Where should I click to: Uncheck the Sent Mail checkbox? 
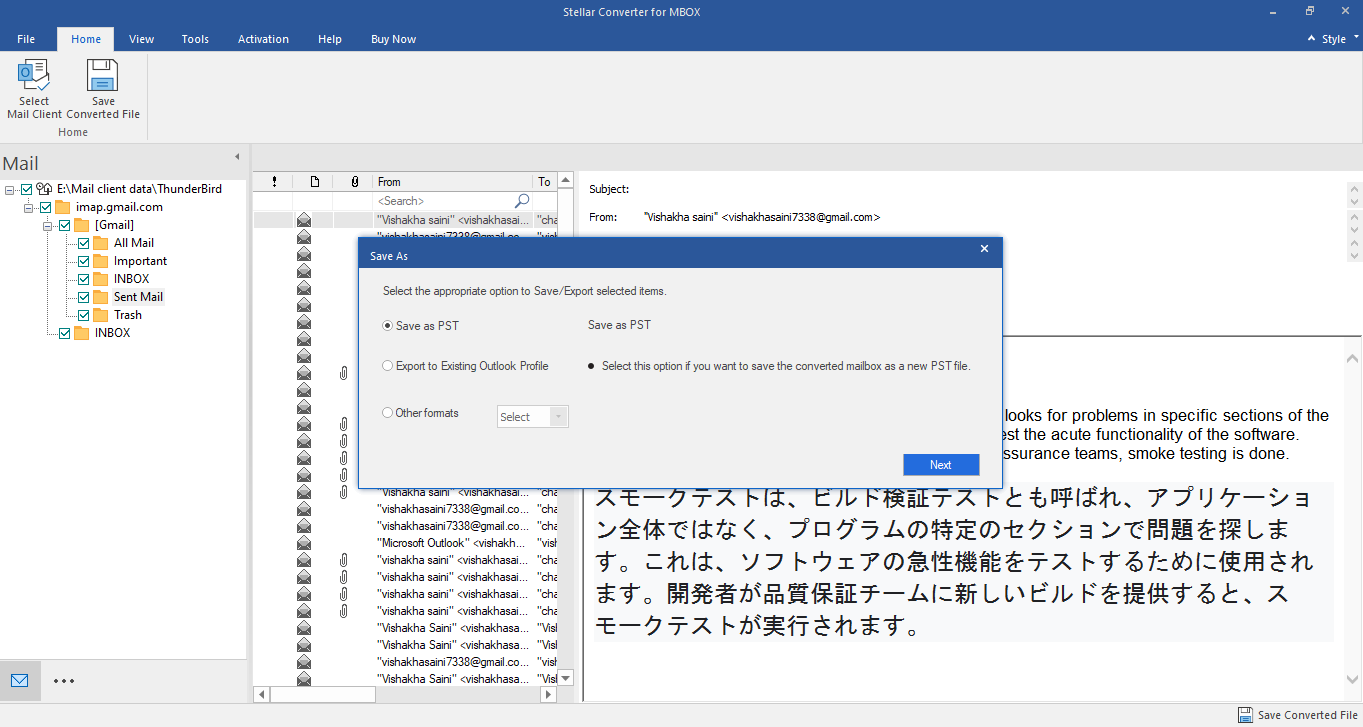pos(84,297)
